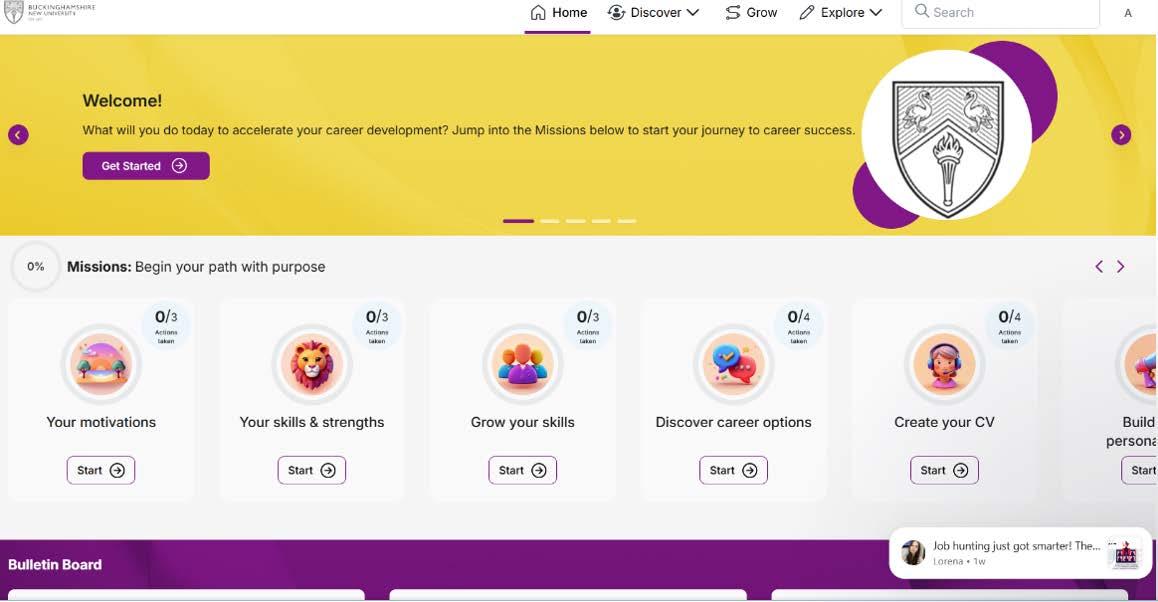Select the Grow your skills people icon
The image size is (1158, 602).
523,365
